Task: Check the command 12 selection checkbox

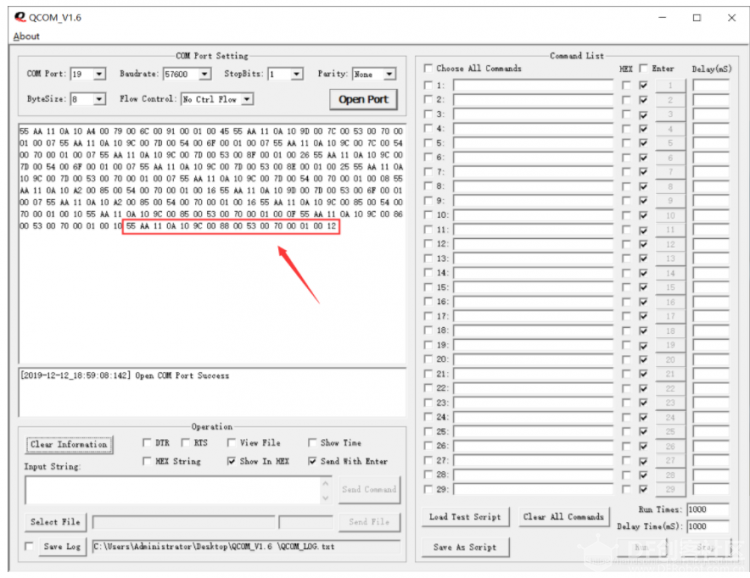Action: [x=428, y=244]
